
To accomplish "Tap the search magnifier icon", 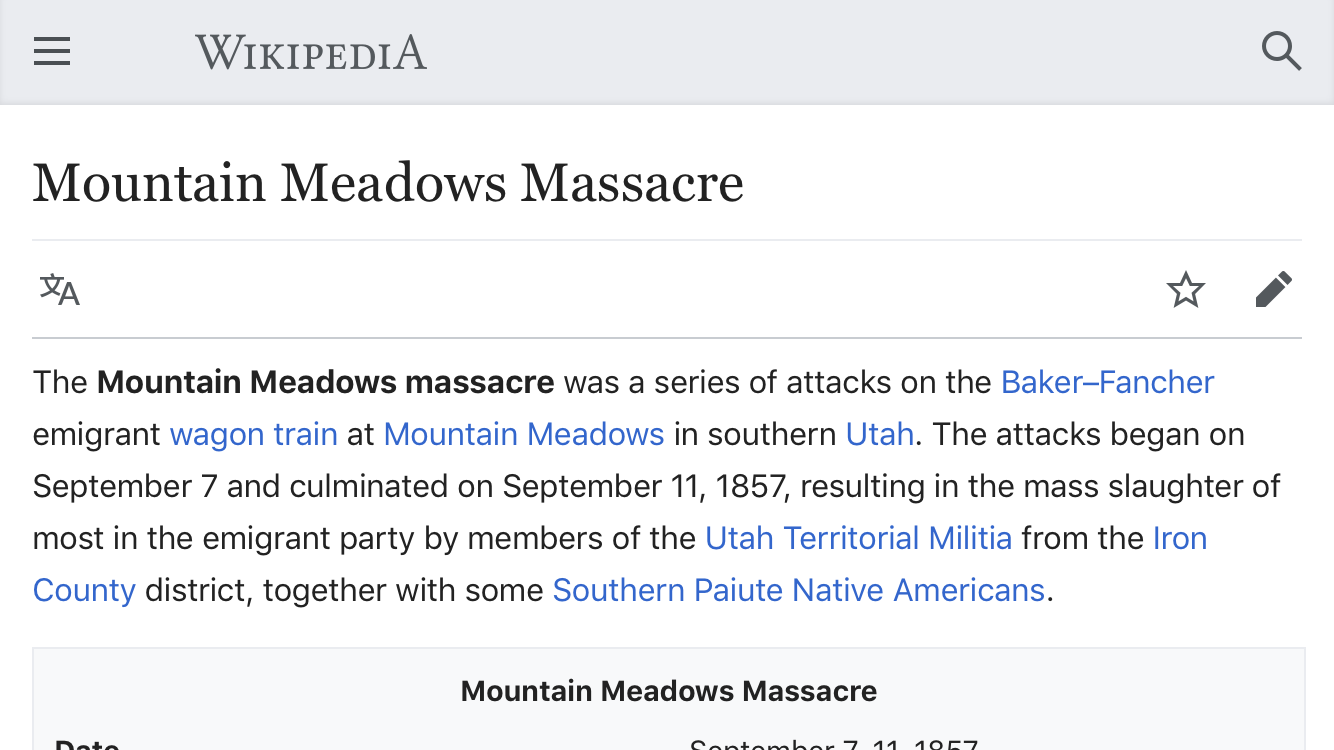I will (1281, 51).
